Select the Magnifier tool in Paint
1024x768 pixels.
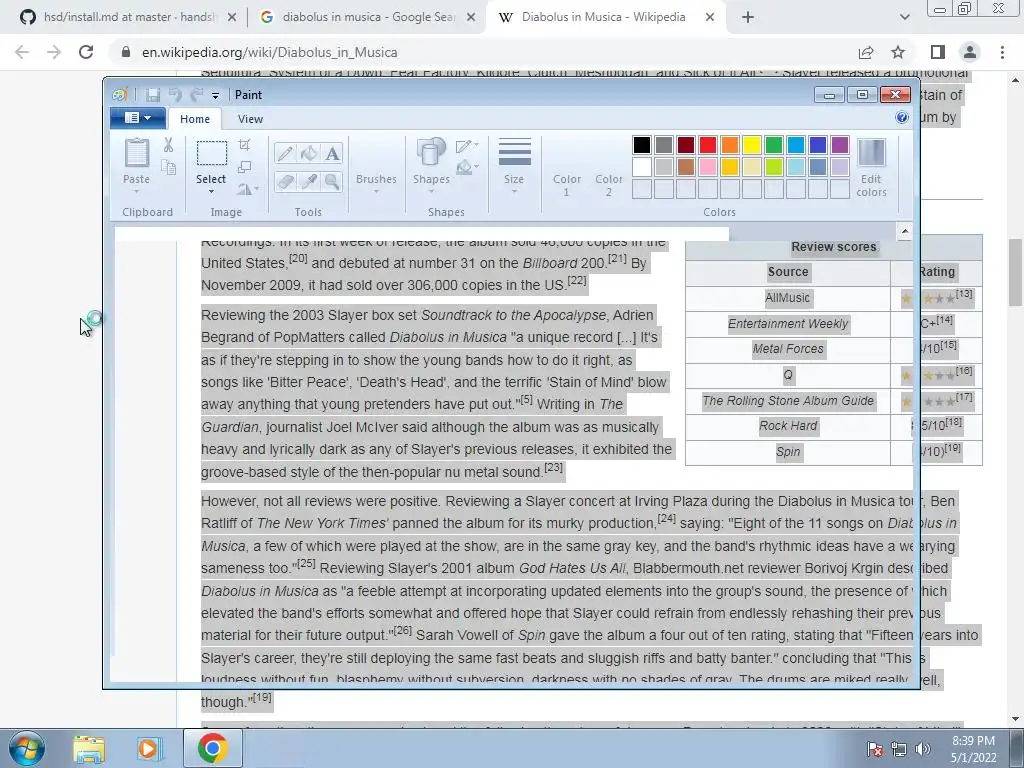point(332,181)
